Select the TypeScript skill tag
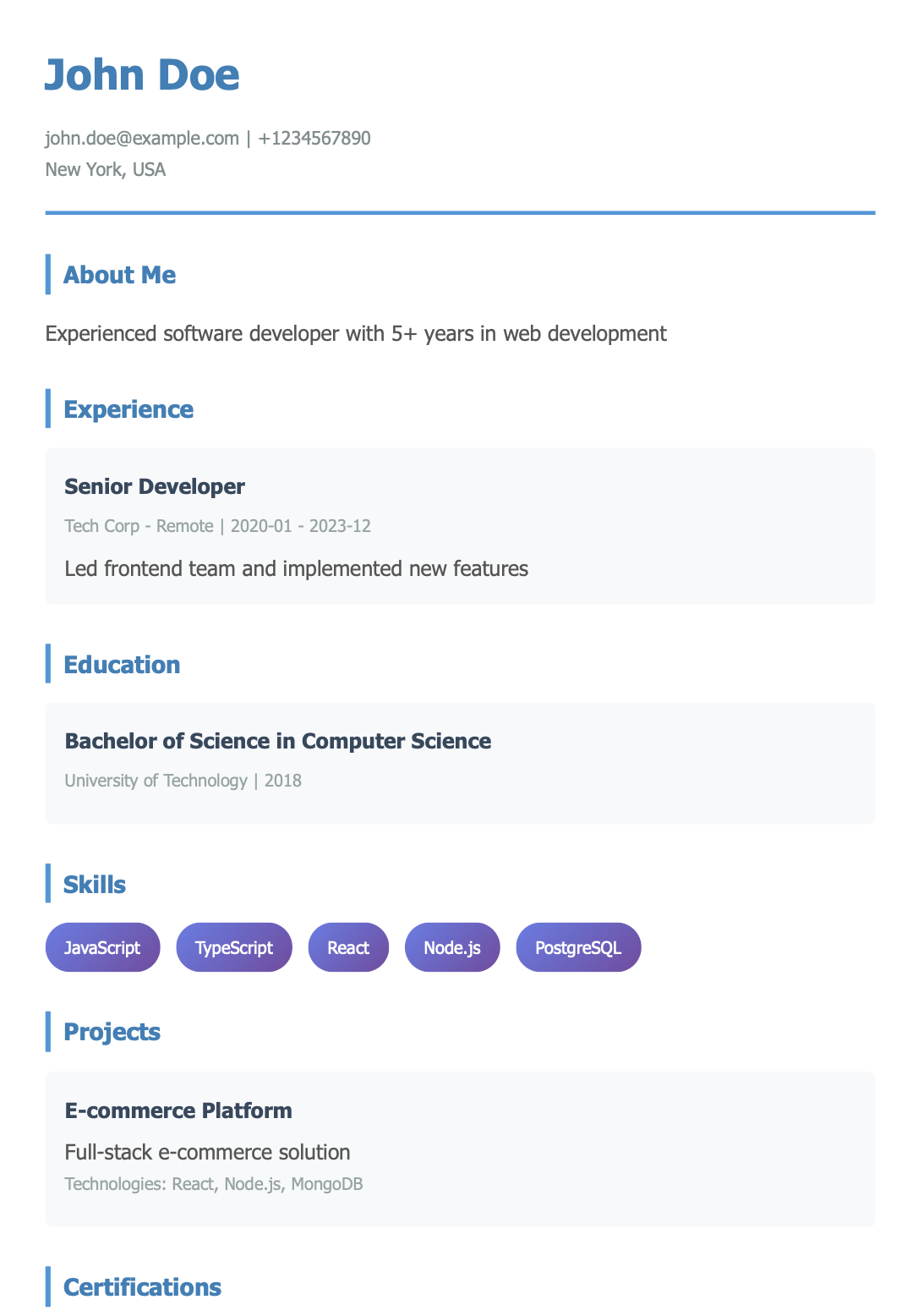 click(x=234, y=947)
